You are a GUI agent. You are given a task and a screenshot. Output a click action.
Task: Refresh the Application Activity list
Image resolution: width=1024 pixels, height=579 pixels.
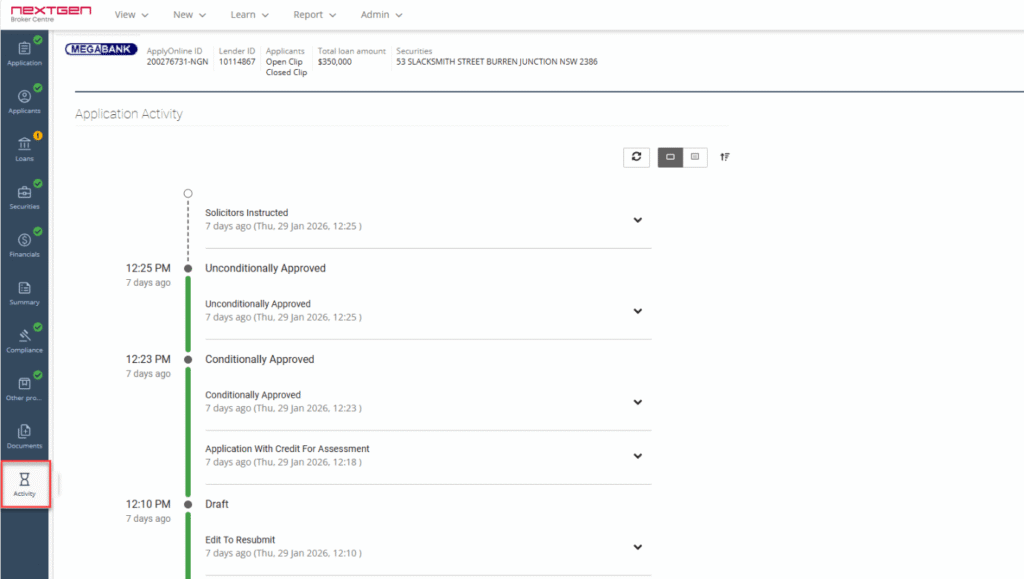(x=637, y=157)
